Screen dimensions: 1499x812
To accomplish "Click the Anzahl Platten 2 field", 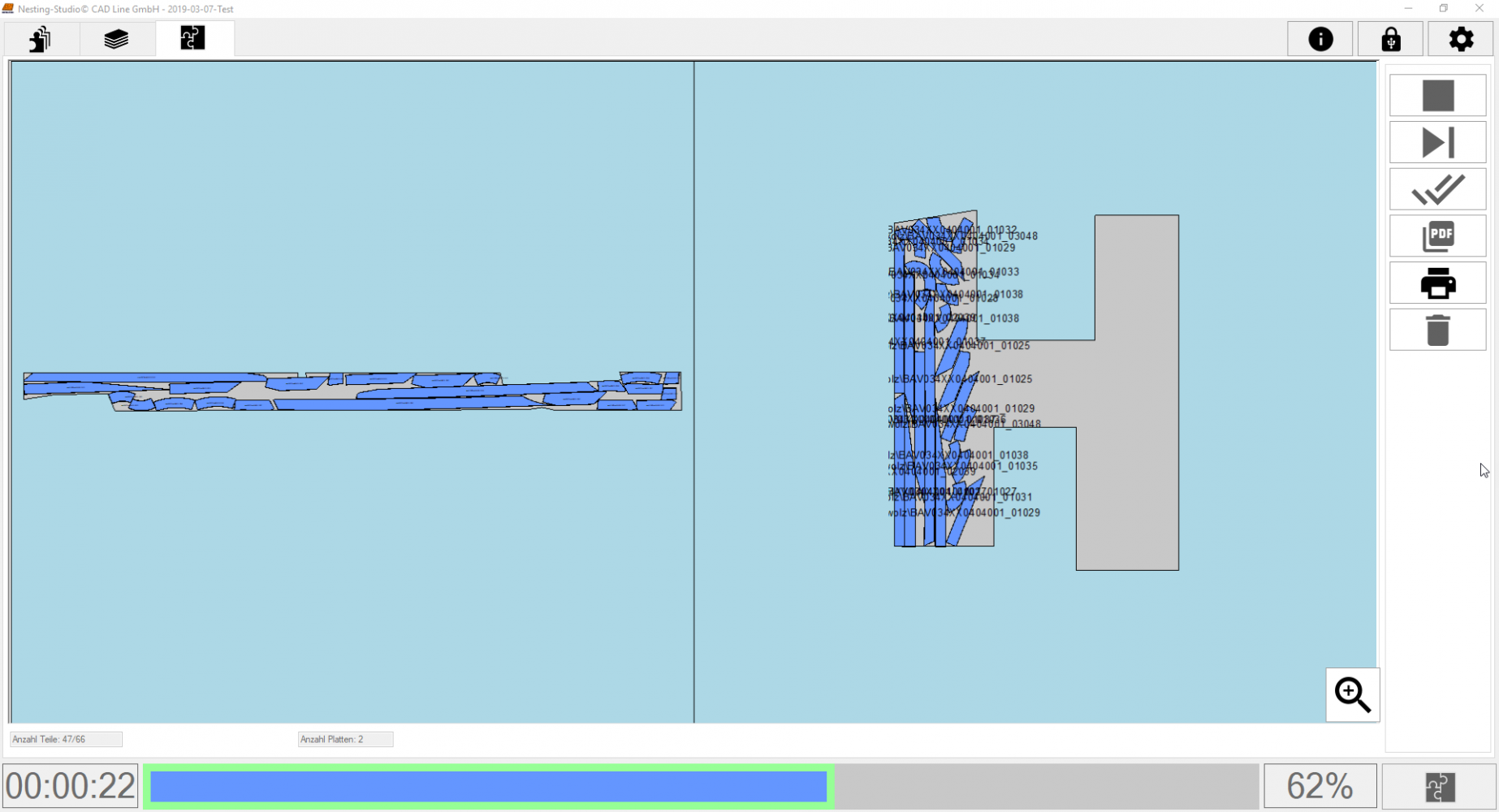I will coord(344,739).
